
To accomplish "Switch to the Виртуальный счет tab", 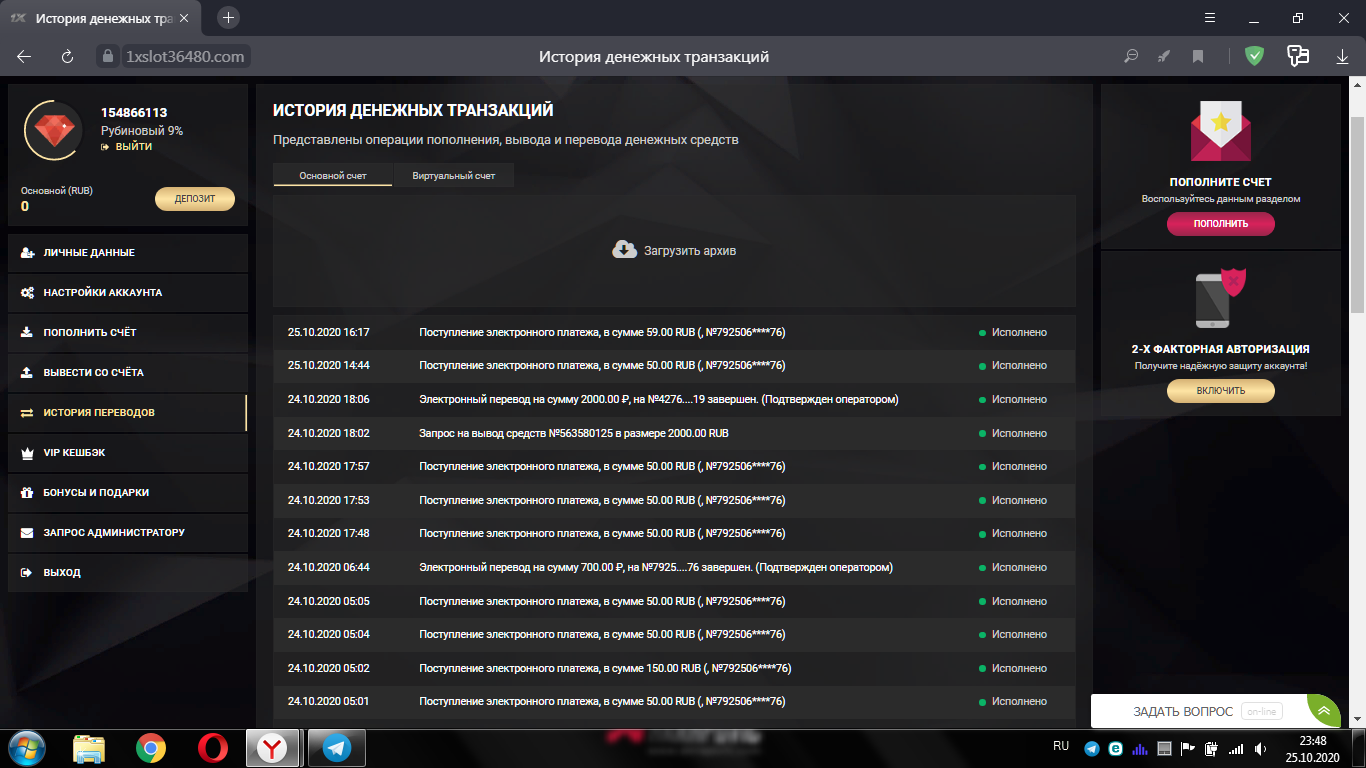I will click(x=454, y=175).
